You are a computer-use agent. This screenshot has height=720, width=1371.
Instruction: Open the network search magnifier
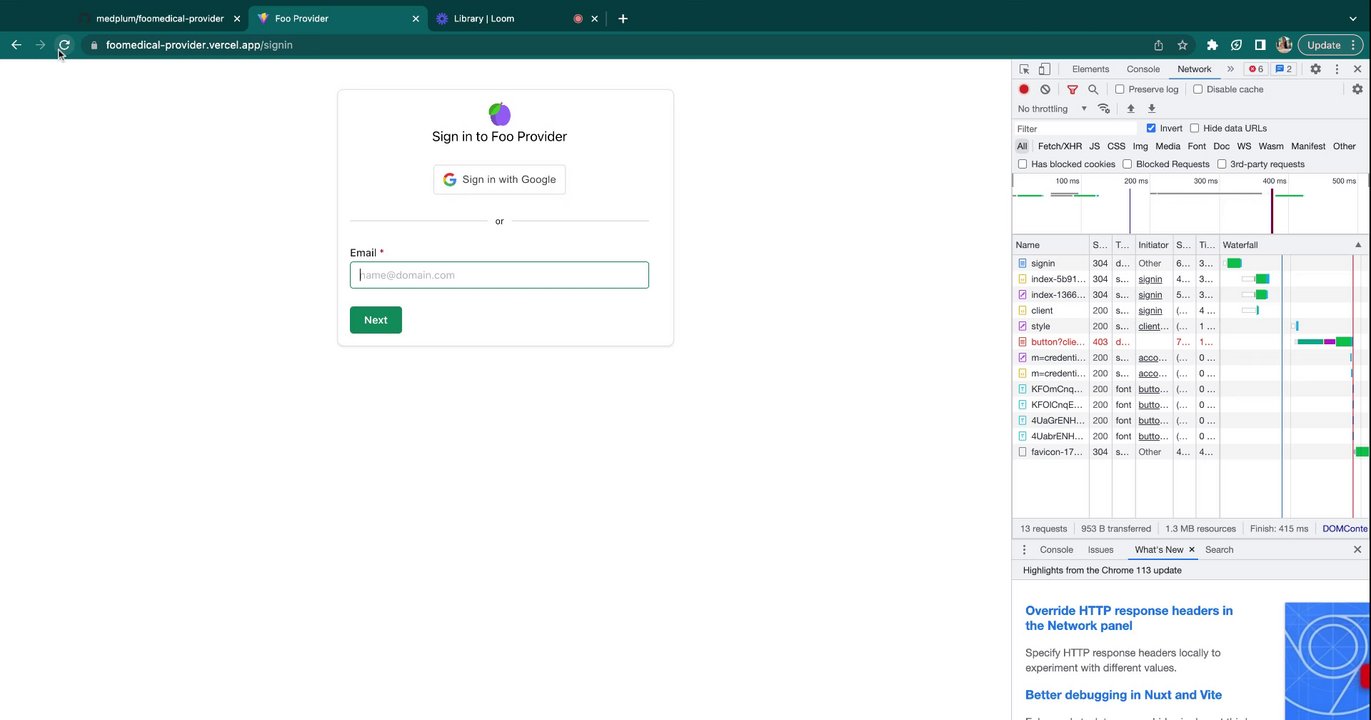[x=1093, y=89]
